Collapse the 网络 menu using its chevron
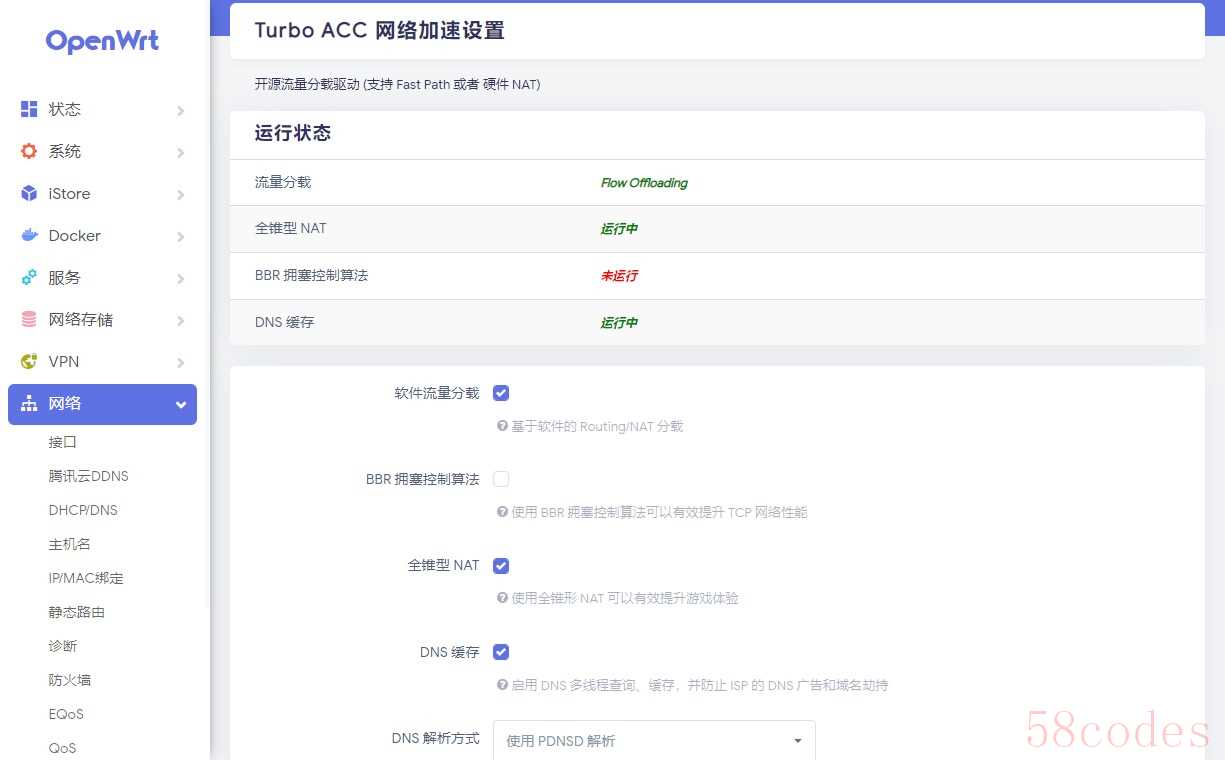The width and height of the screenshot is (1225, 760). [x=181, y=404]
